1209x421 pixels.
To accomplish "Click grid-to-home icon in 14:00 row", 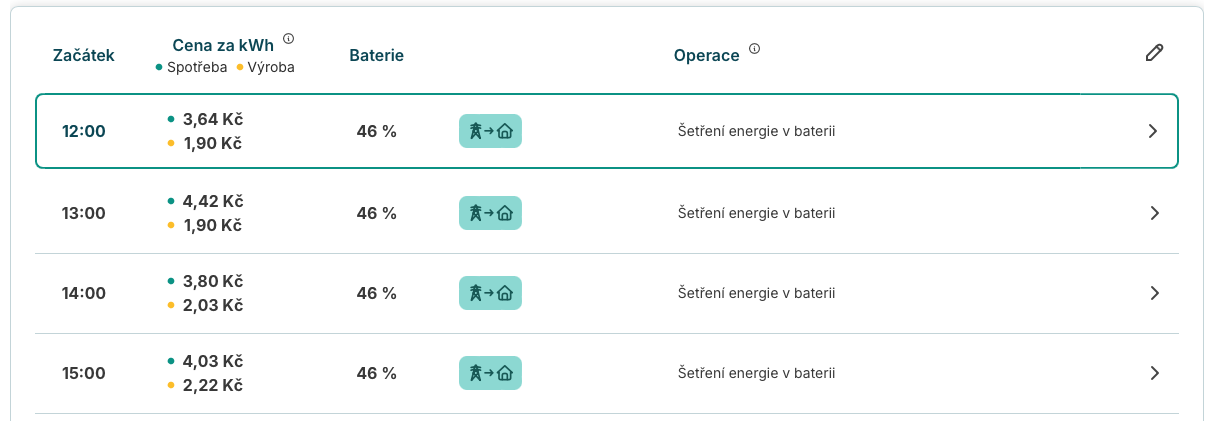I will click(x=491, y=293).
